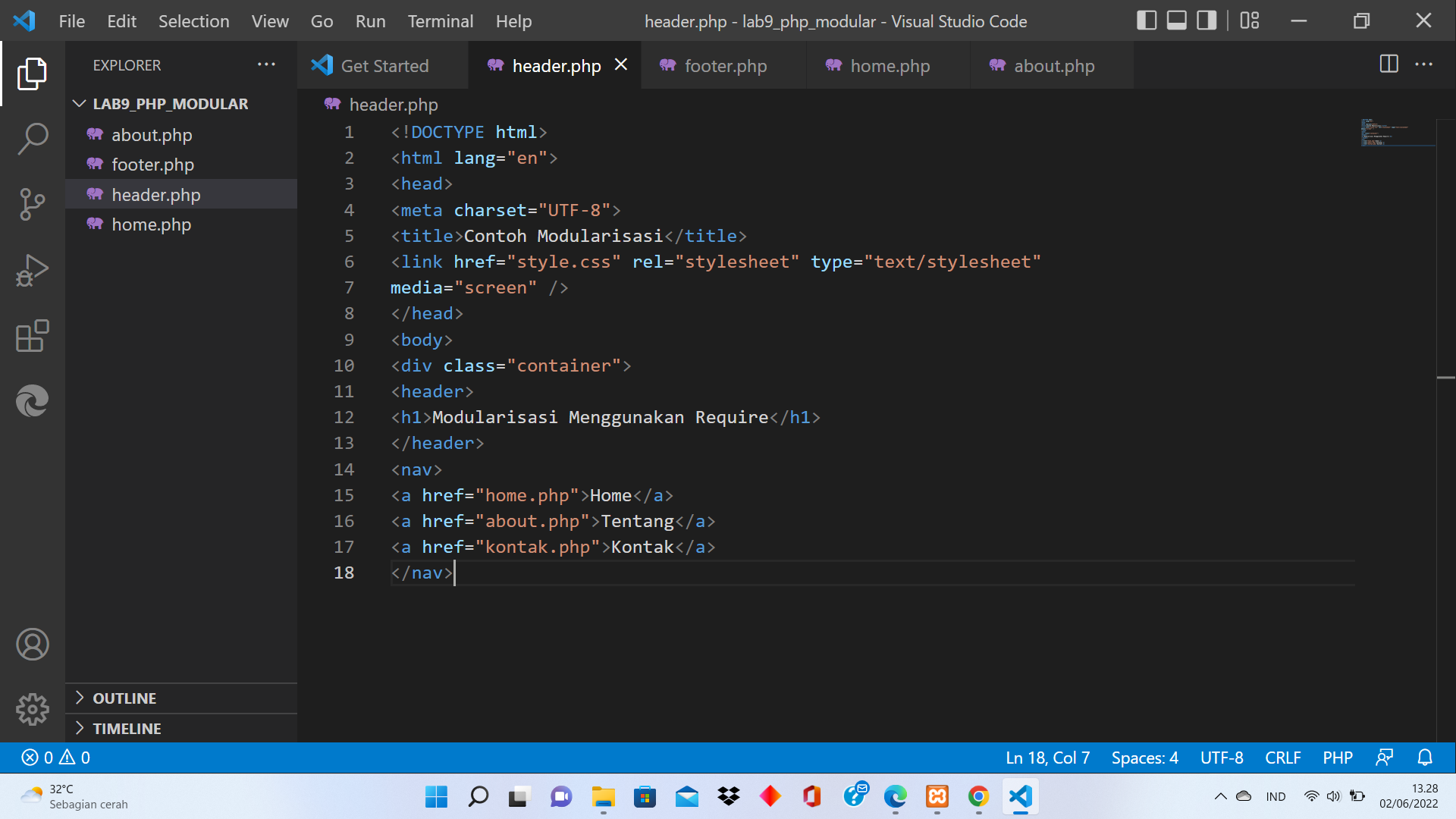Open home.php from the Explorer
Image resolution: width=1456 pixels, height=819 pixels.
pyautogui.click(x=151, y=224)
